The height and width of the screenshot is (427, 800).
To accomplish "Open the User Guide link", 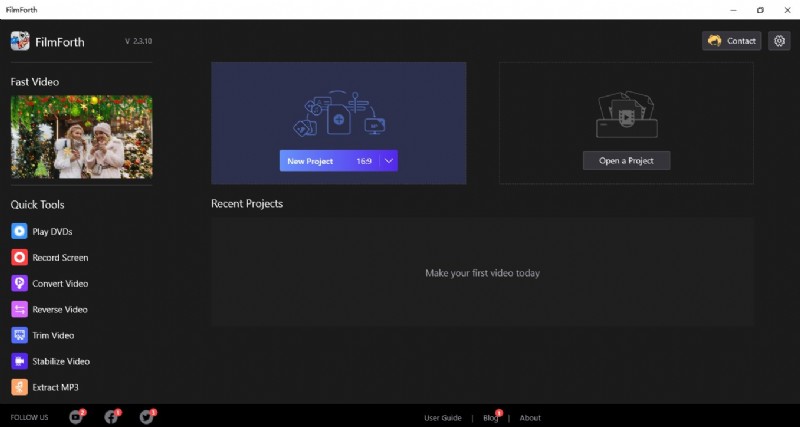I will point(443,418).
